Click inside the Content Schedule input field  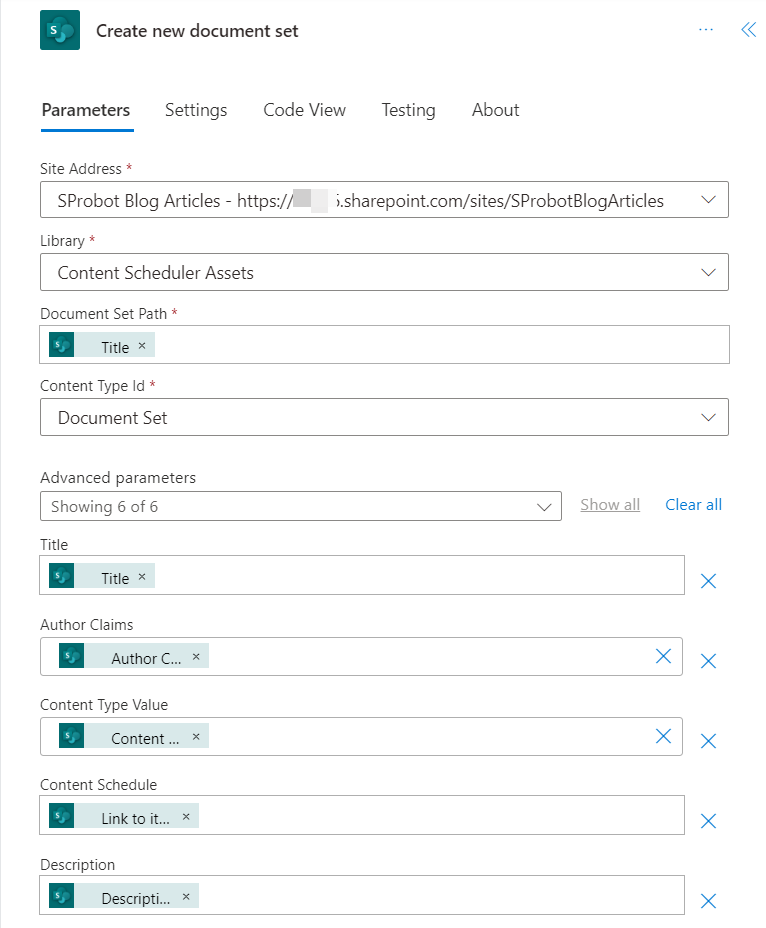[362, 815]
